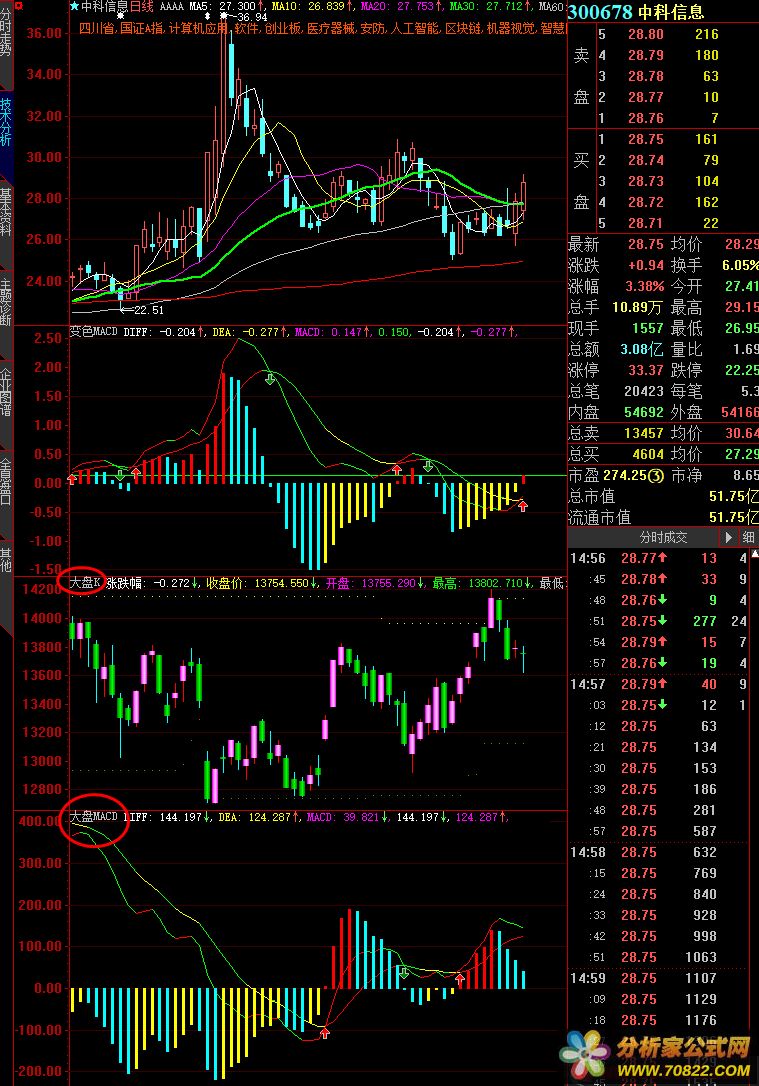The image size is (759, 1086).
Task: Click the 收盘价: 13754.550 reading
Action: click(264, 582)
